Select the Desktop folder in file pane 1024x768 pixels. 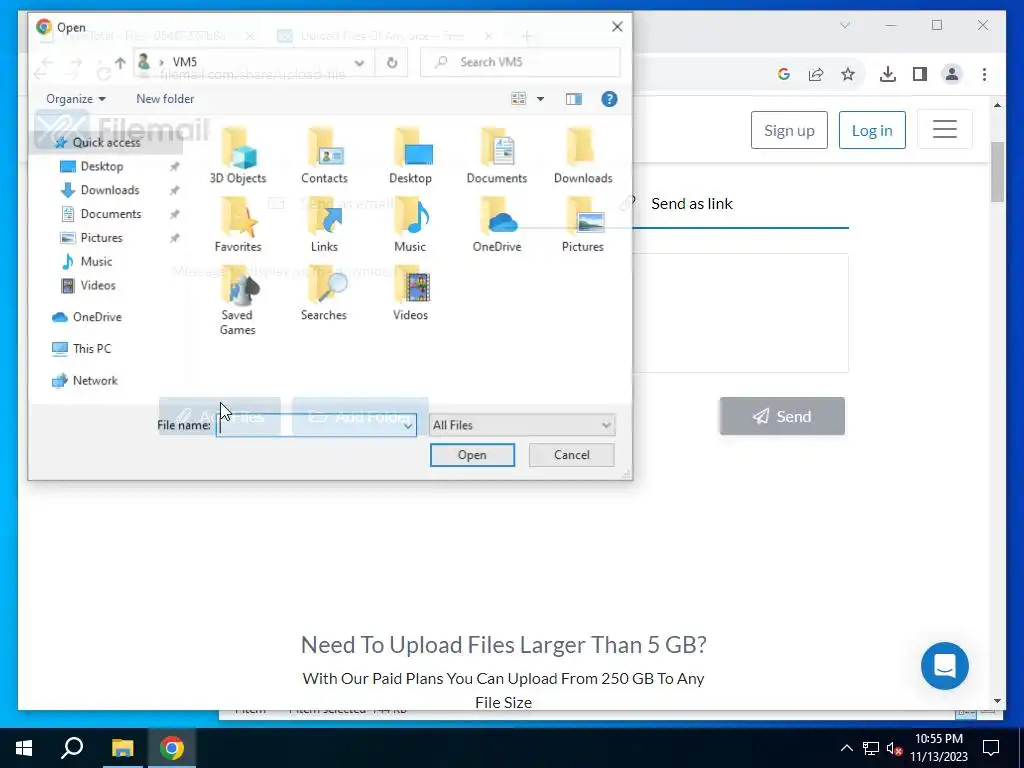point(410,156)
